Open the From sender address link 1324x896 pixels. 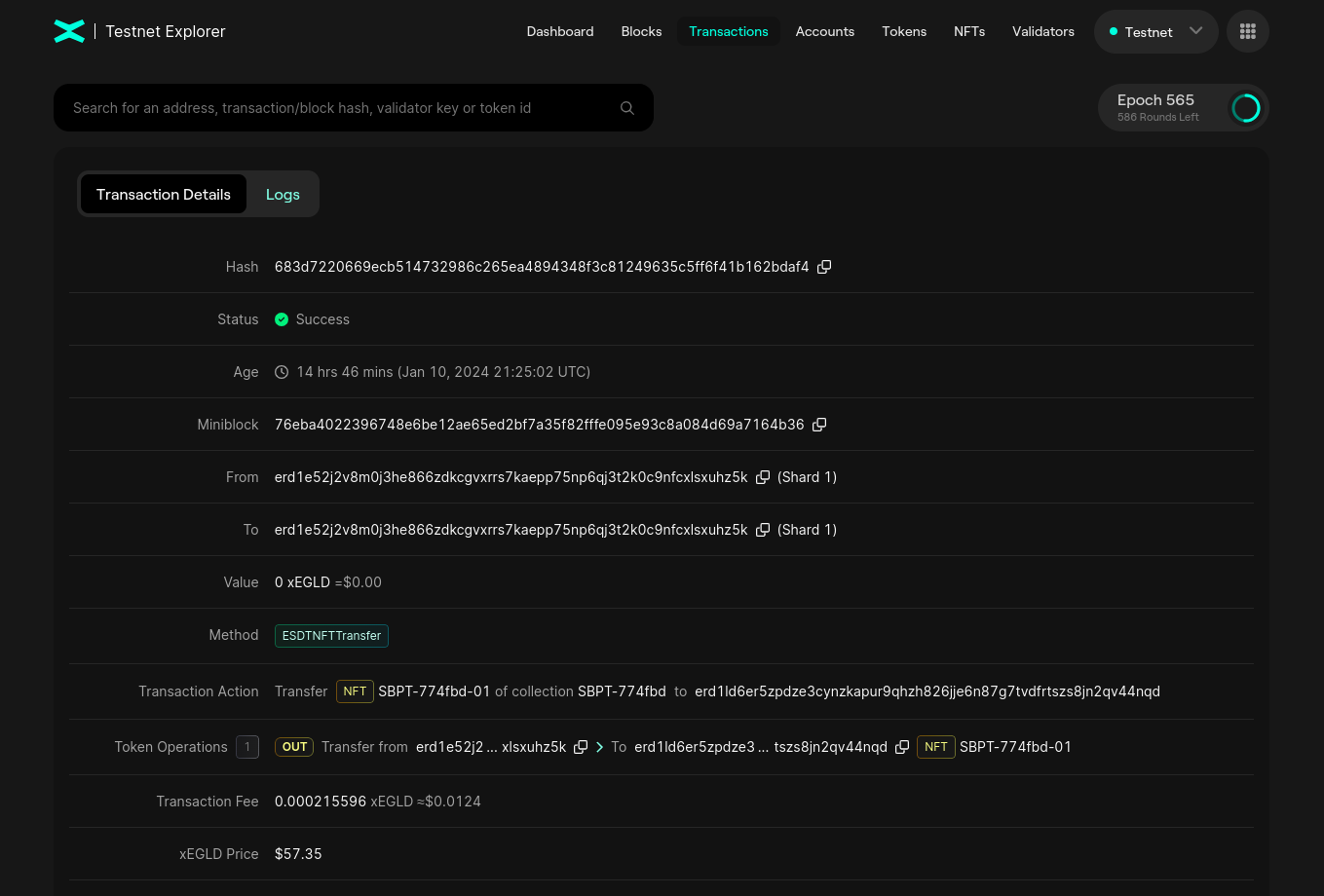point(511,477)
